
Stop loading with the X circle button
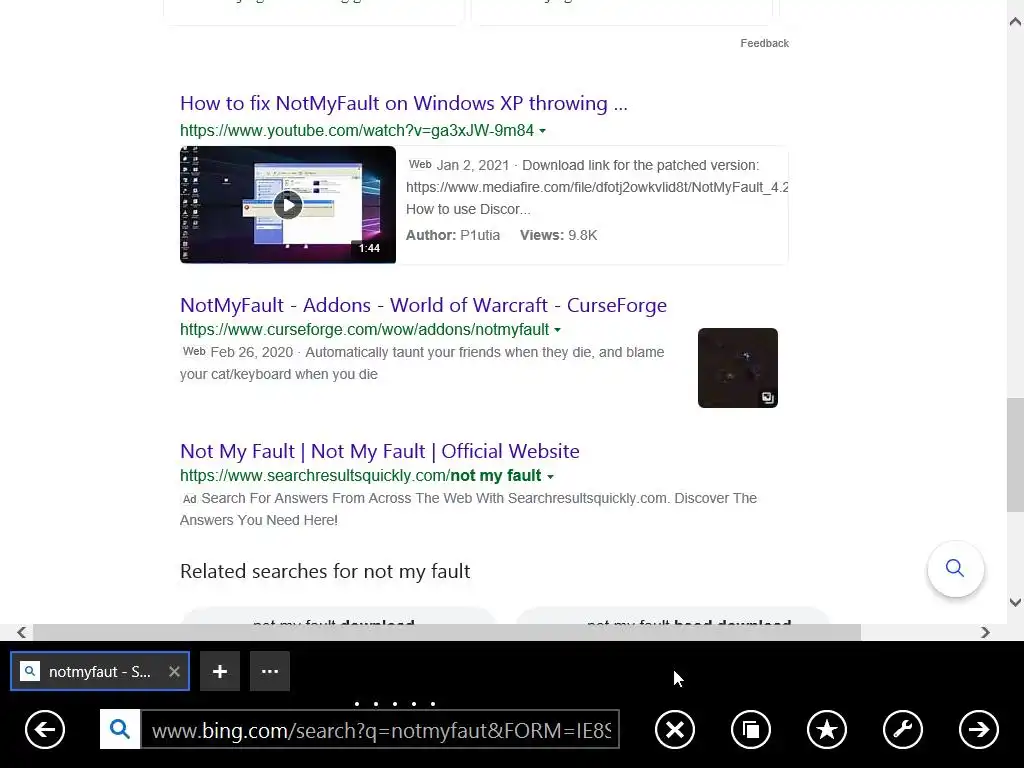(x=675, y=729)
